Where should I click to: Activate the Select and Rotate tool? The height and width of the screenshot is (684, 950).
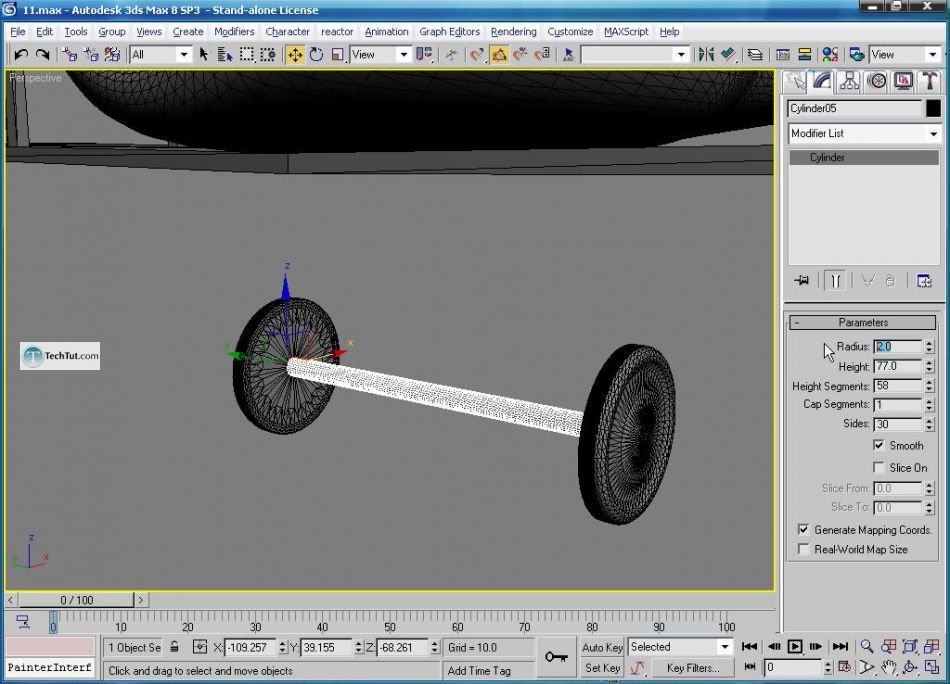click(316, 55)
